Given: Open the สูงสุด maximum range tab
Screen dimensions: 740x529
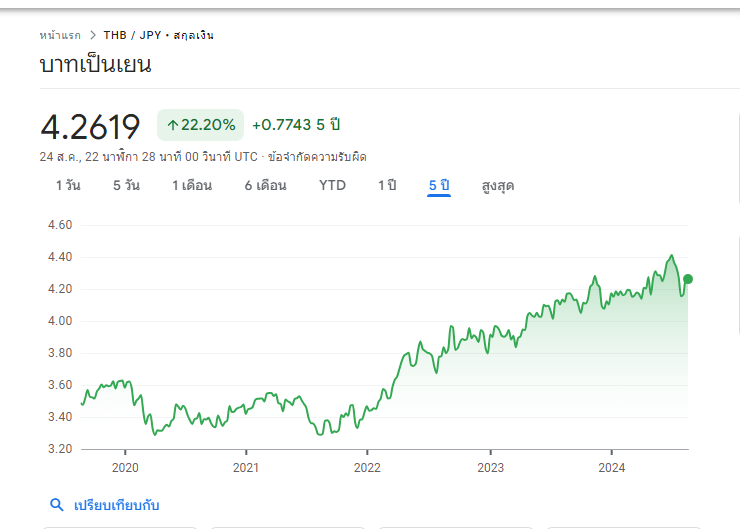Looking at the screenshot, I should point(498,185).
